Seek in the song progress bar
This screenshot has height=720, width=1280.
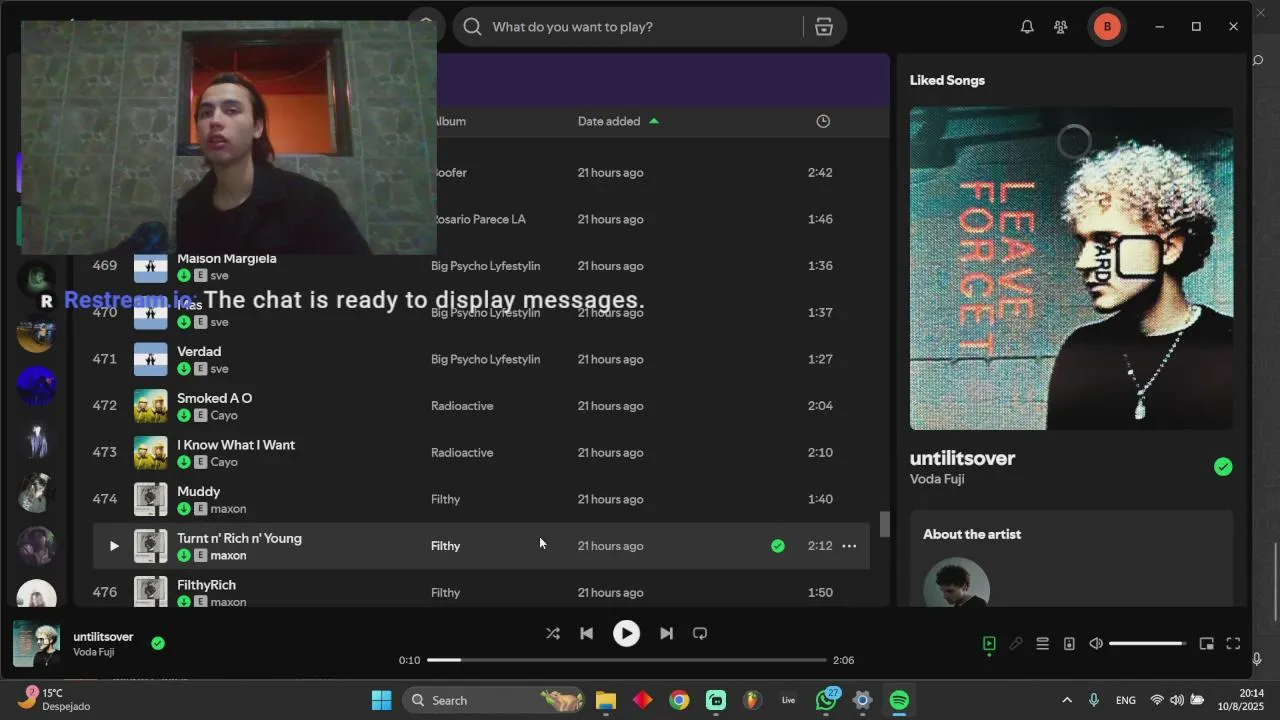[627, 660]
